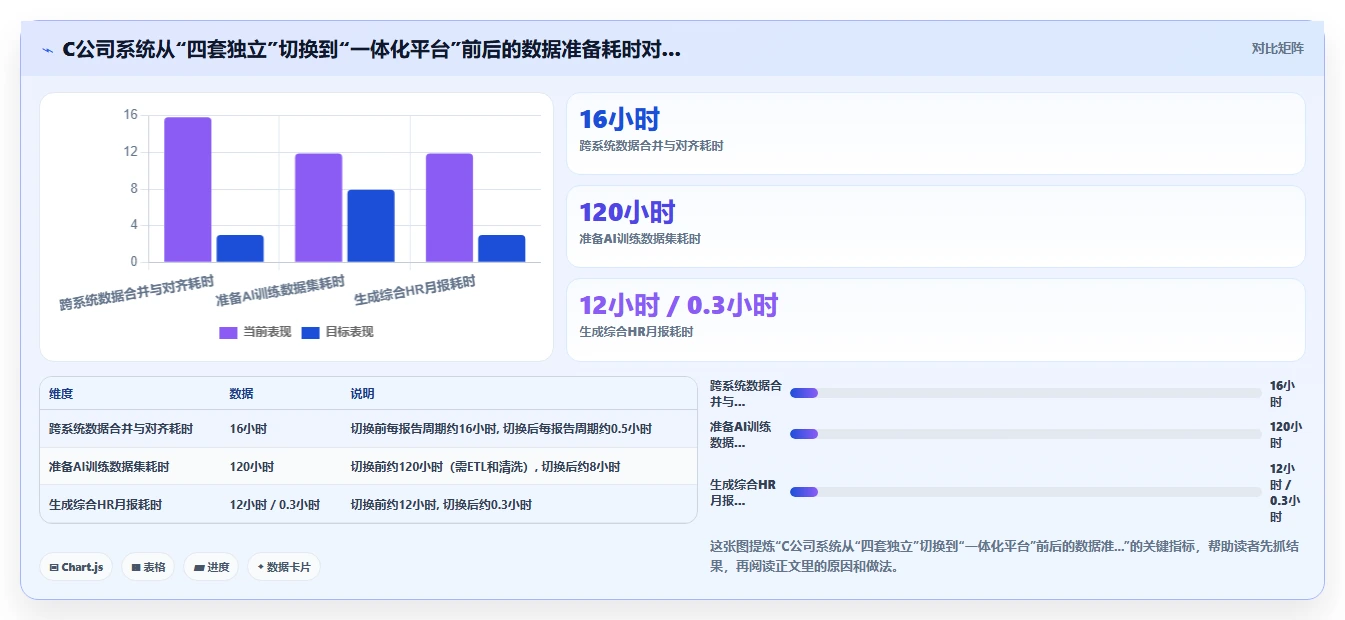The width and height of the screenshot is (1345, 620).
Task: Click the 说明 column header
Action: (362, 394)
